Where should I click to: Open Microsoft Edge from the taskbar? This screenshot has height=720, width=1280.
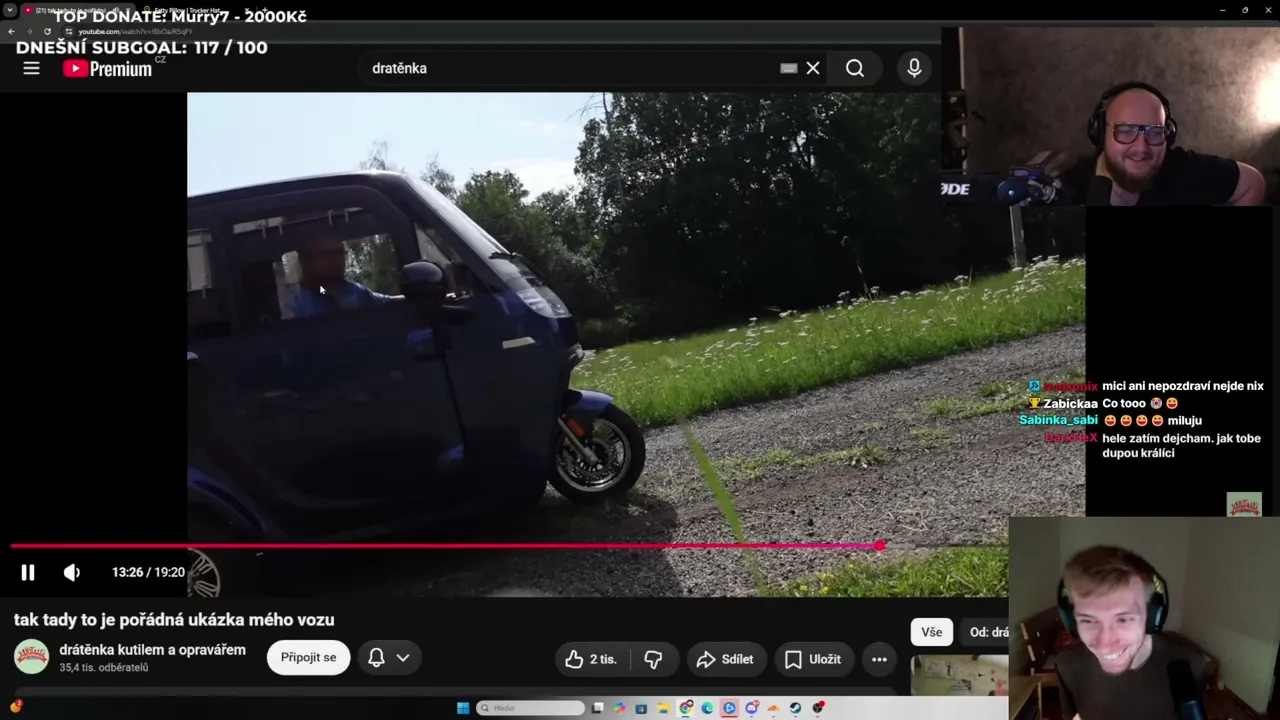pos(708,708)
